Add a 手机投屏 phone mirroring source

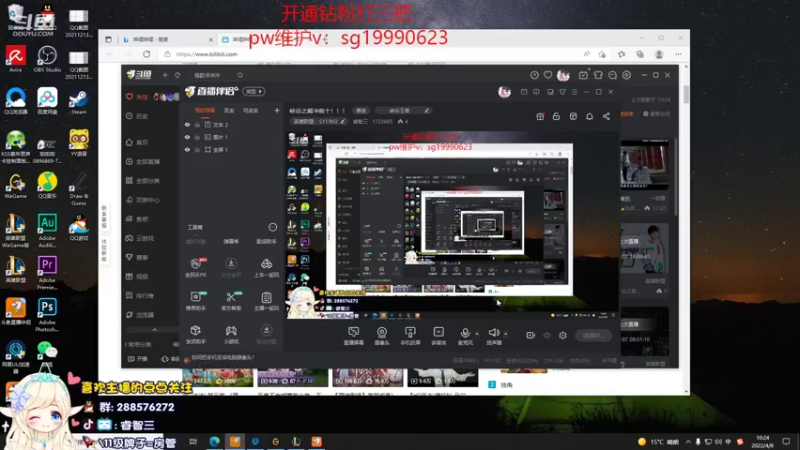pyautogui.click(x=410, y=336)
